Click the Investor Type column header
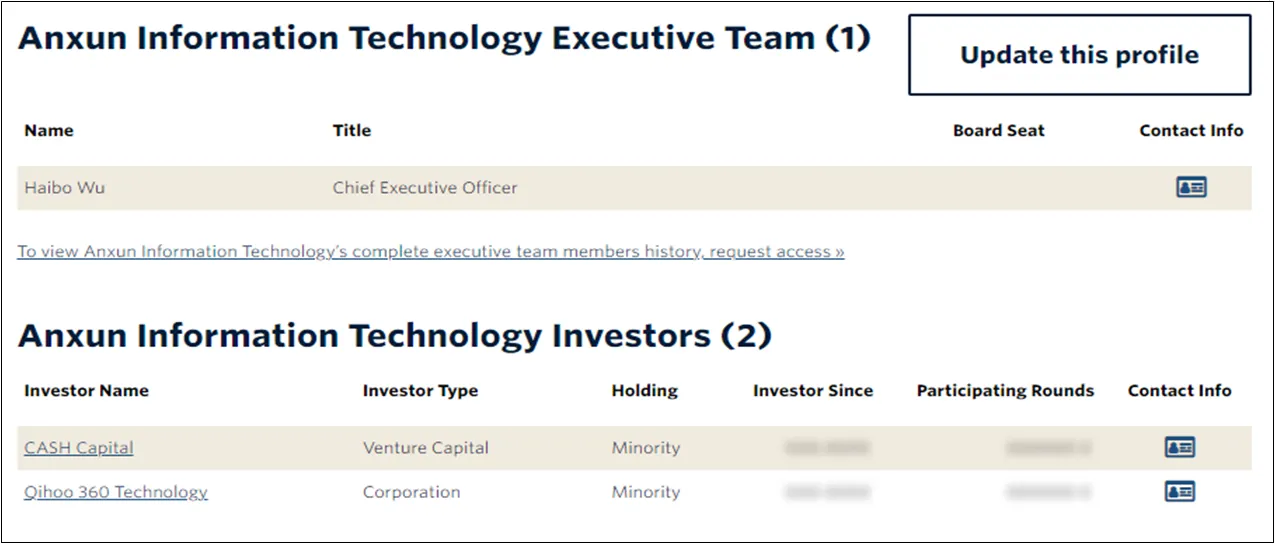The height and width of the screenshot is (544, 1275). tap(420, 391)
